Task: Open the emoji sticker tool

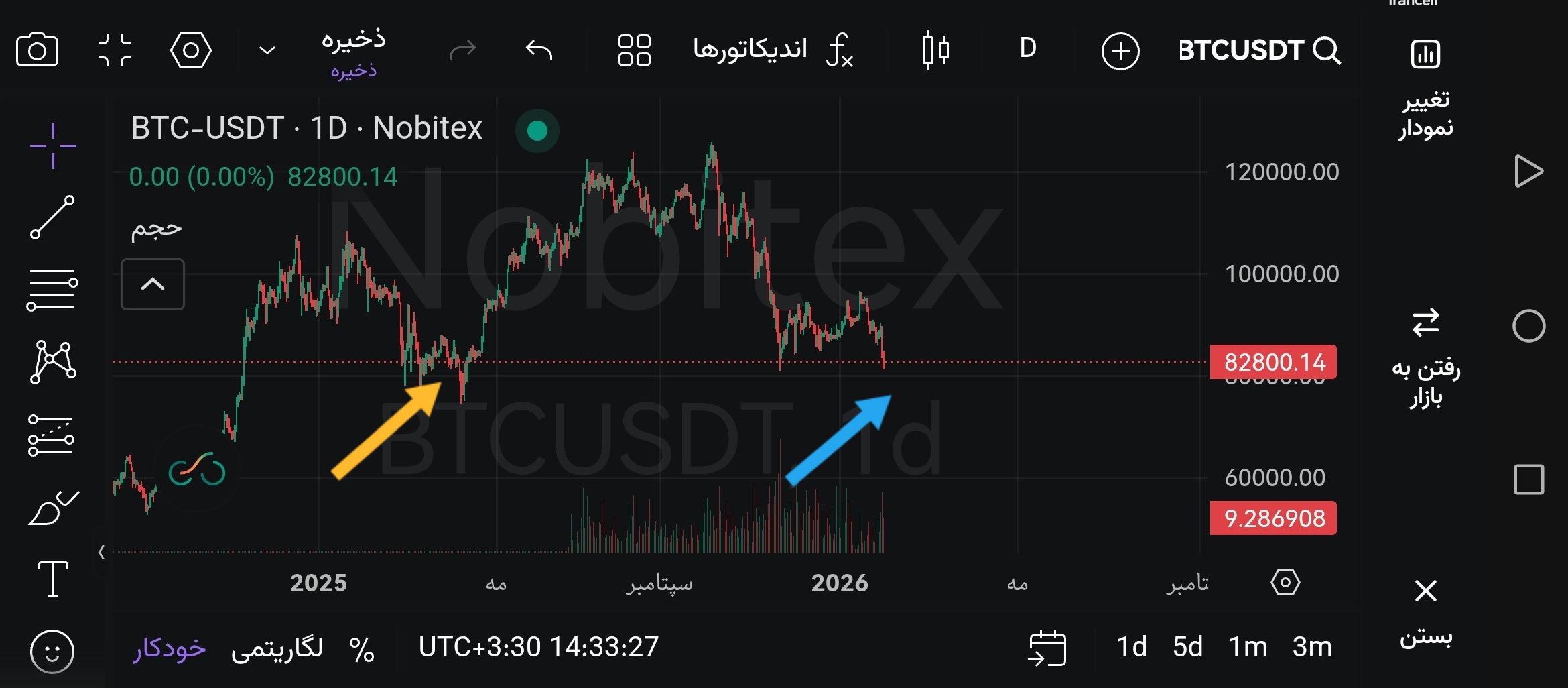Action: click(52, 651)
